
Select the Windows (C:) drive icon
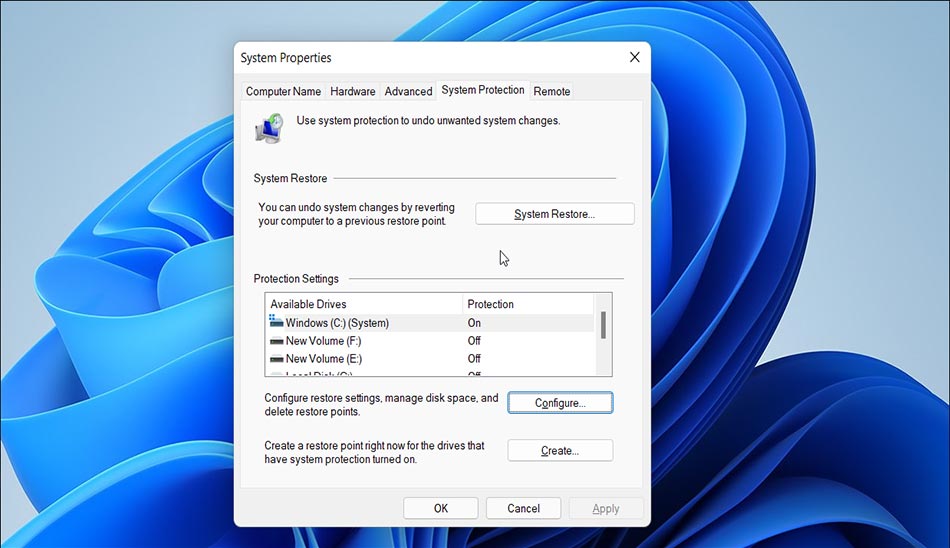276,323
